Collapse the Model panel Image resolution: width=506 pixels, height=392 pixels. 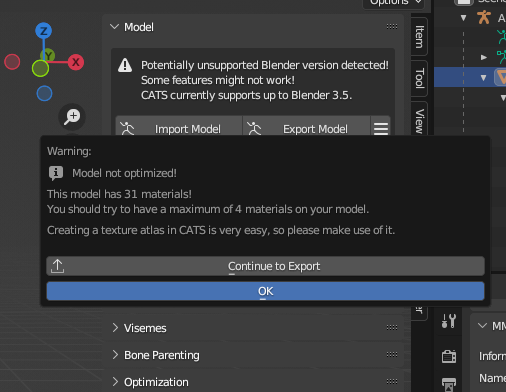[x=114, y=27]
